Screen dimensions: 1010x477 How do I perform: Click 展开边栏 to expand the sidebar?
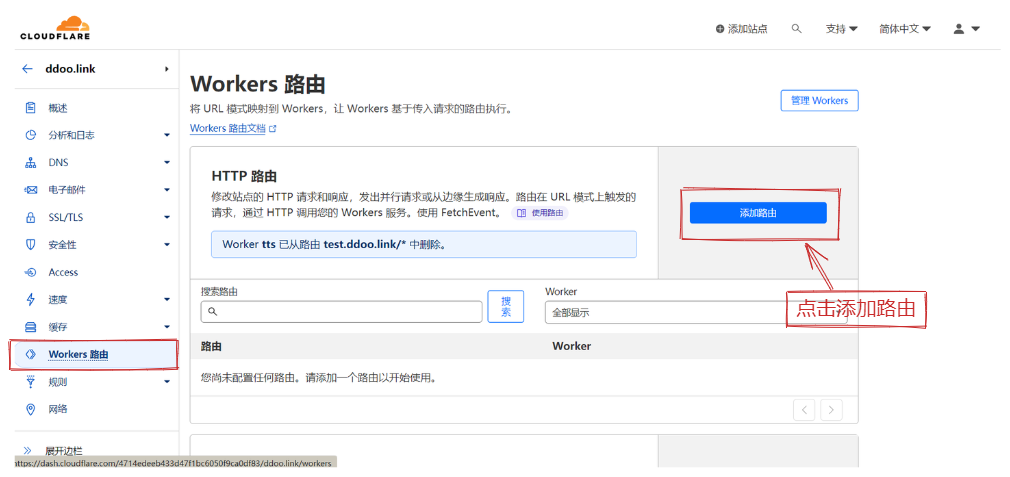64,451
